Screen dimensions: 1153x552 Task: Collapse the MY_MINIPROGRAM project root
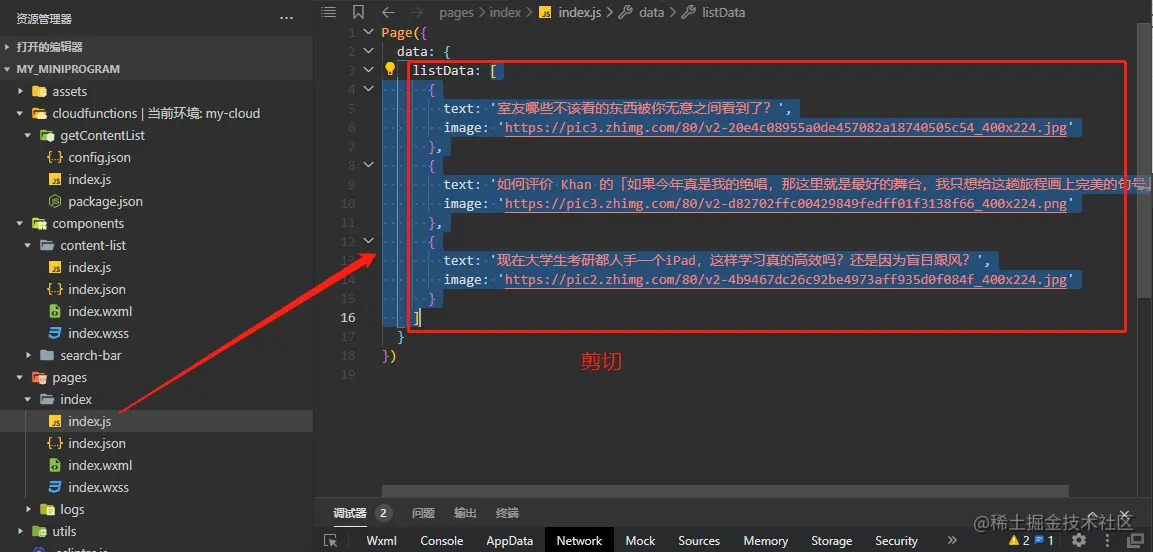pos(7,69)
